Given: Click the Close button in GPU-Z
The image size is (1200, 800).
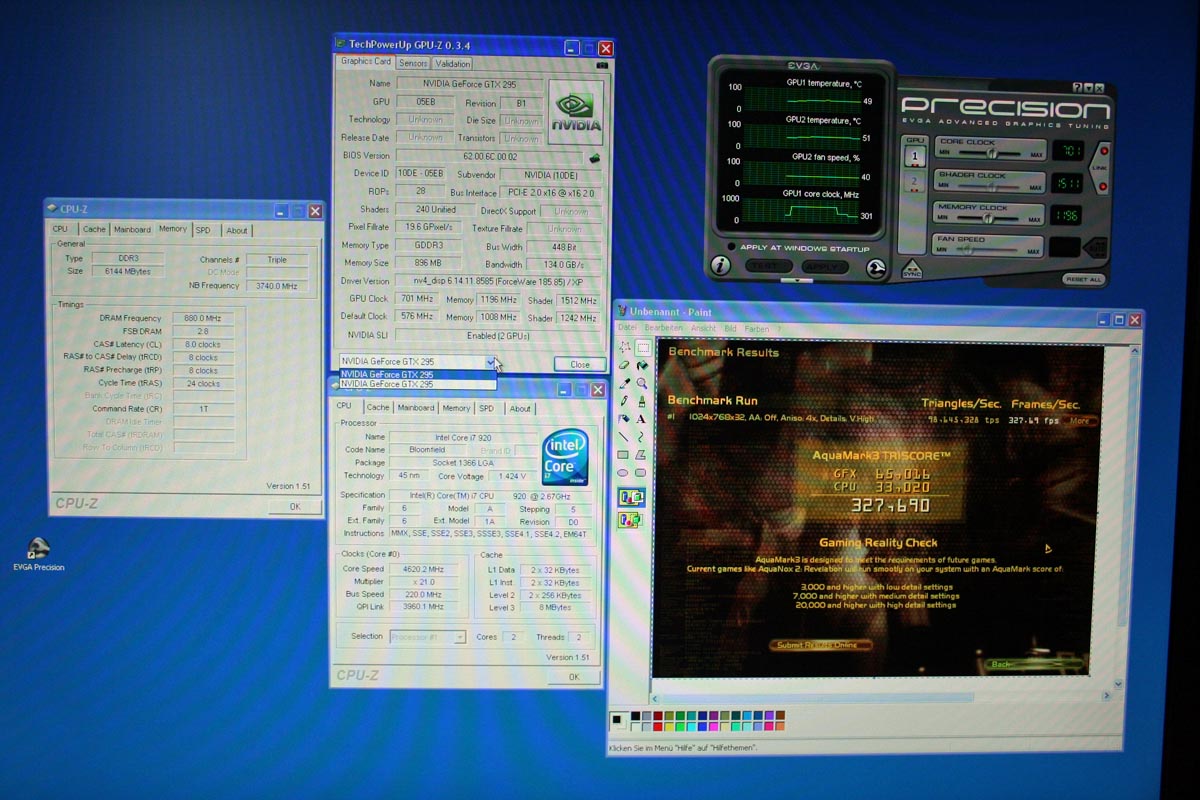Looking at the screenshot, I should click(x=580, y=364).
